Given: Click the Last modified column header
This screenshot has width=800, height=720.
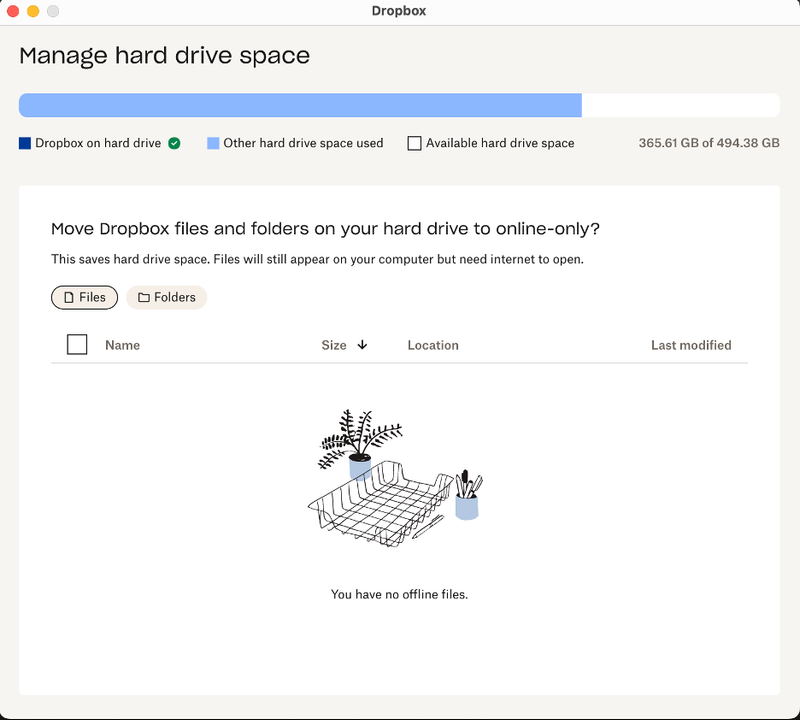Looking at the screenshot, I should tap(691, 345).
